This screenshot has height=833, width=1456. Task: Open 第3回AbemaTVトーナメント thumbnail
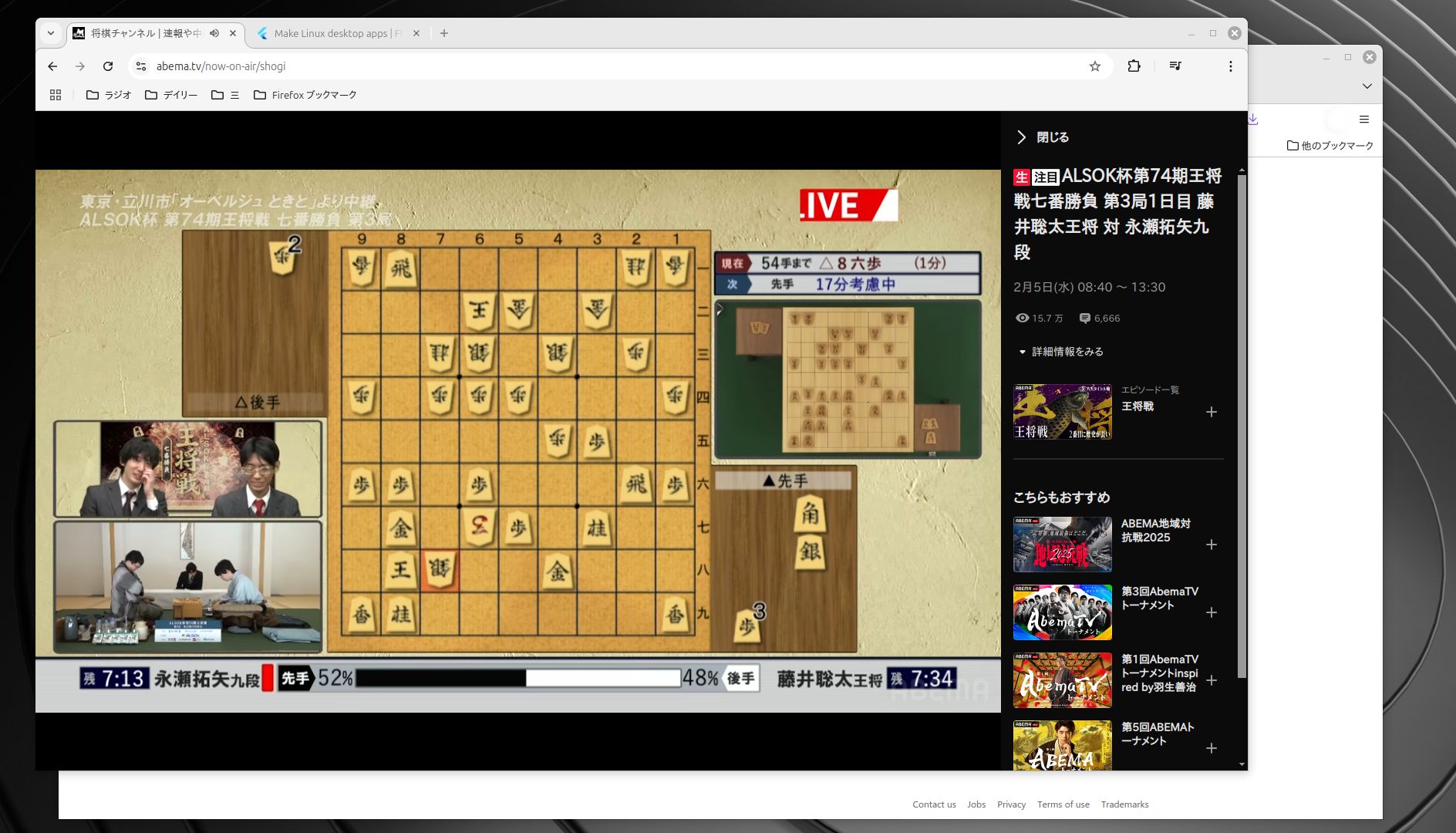(1063, 612)
